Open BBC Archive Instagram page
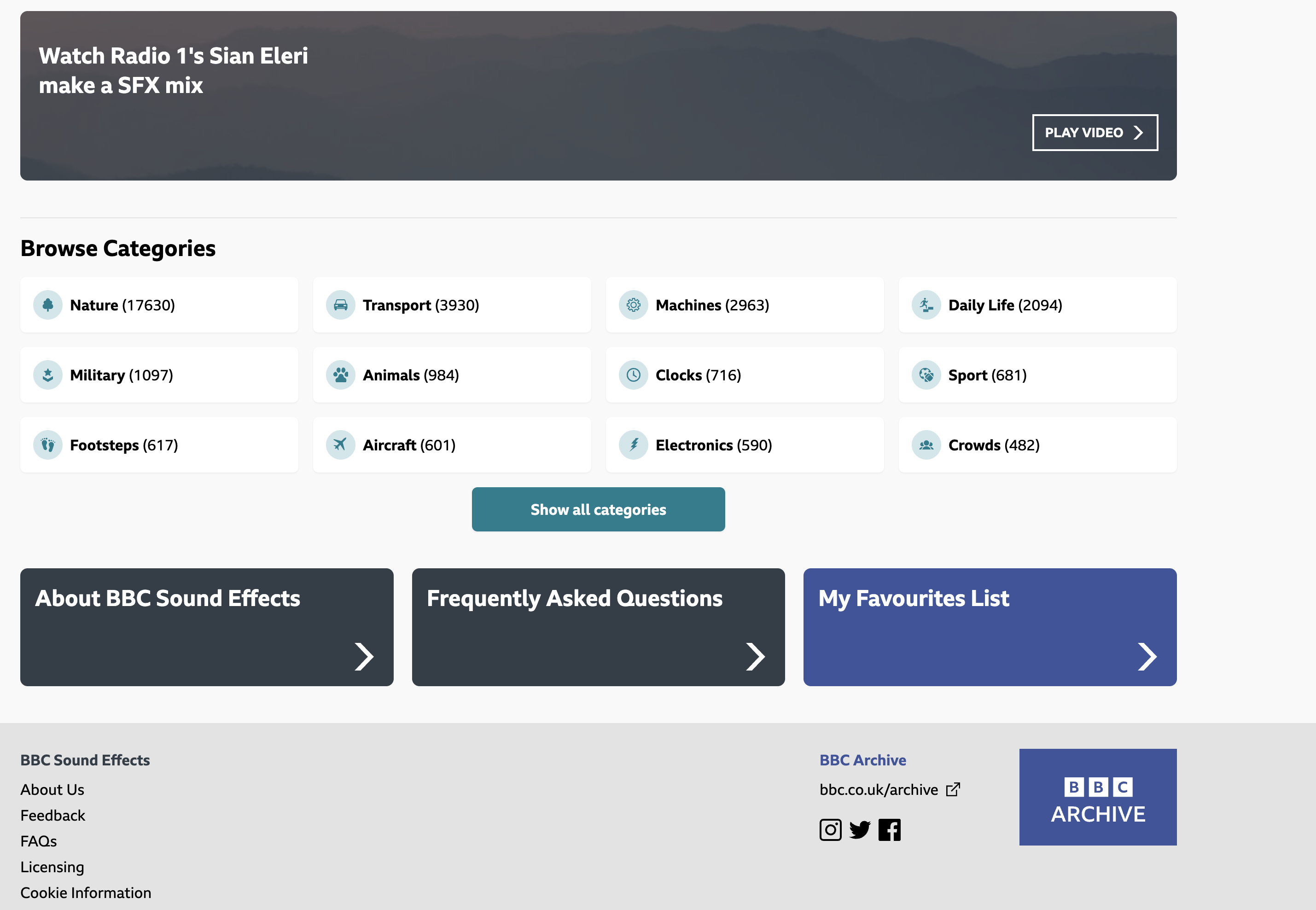1316x910 pixels. pos(830,829)
